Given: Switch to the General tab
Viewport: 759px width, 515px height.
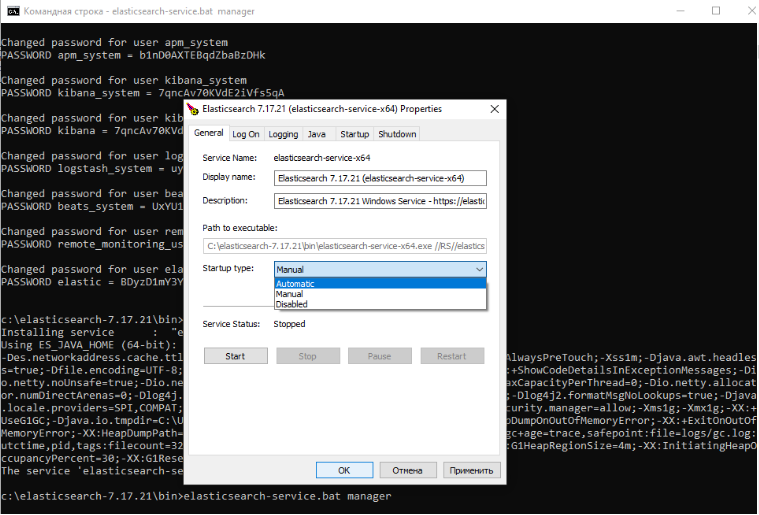Looking at the screenshot, I should (208, 133).
